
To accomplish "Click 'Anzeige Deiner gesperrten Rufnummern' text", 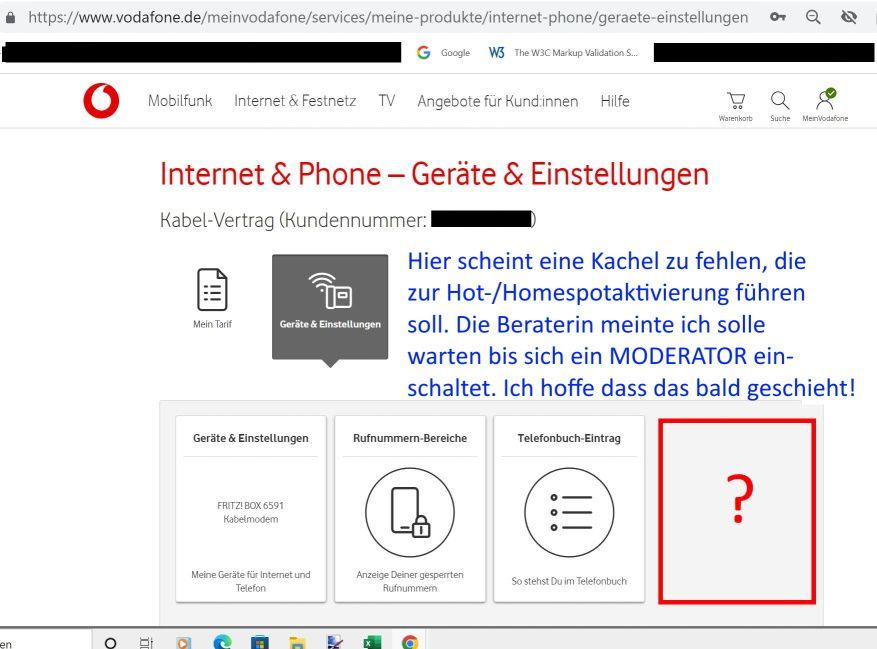I will [410, 581].
